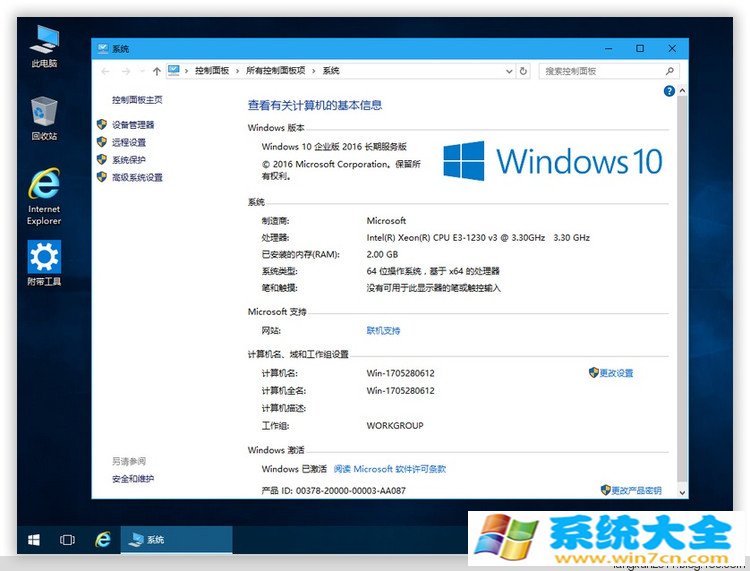
Task: Expand chevron after 控制面板 in breadcrumb
Action: [238, 71]
